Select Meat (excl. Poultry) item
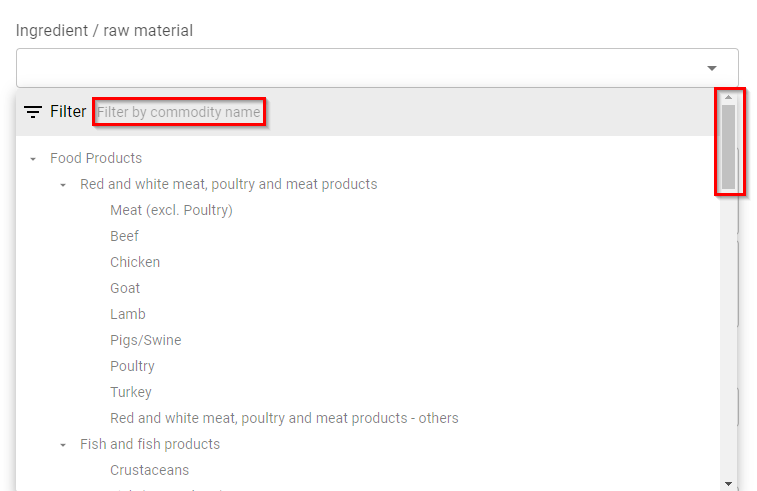This screenshot has width=757, height=491. click(x=171, y=210)
